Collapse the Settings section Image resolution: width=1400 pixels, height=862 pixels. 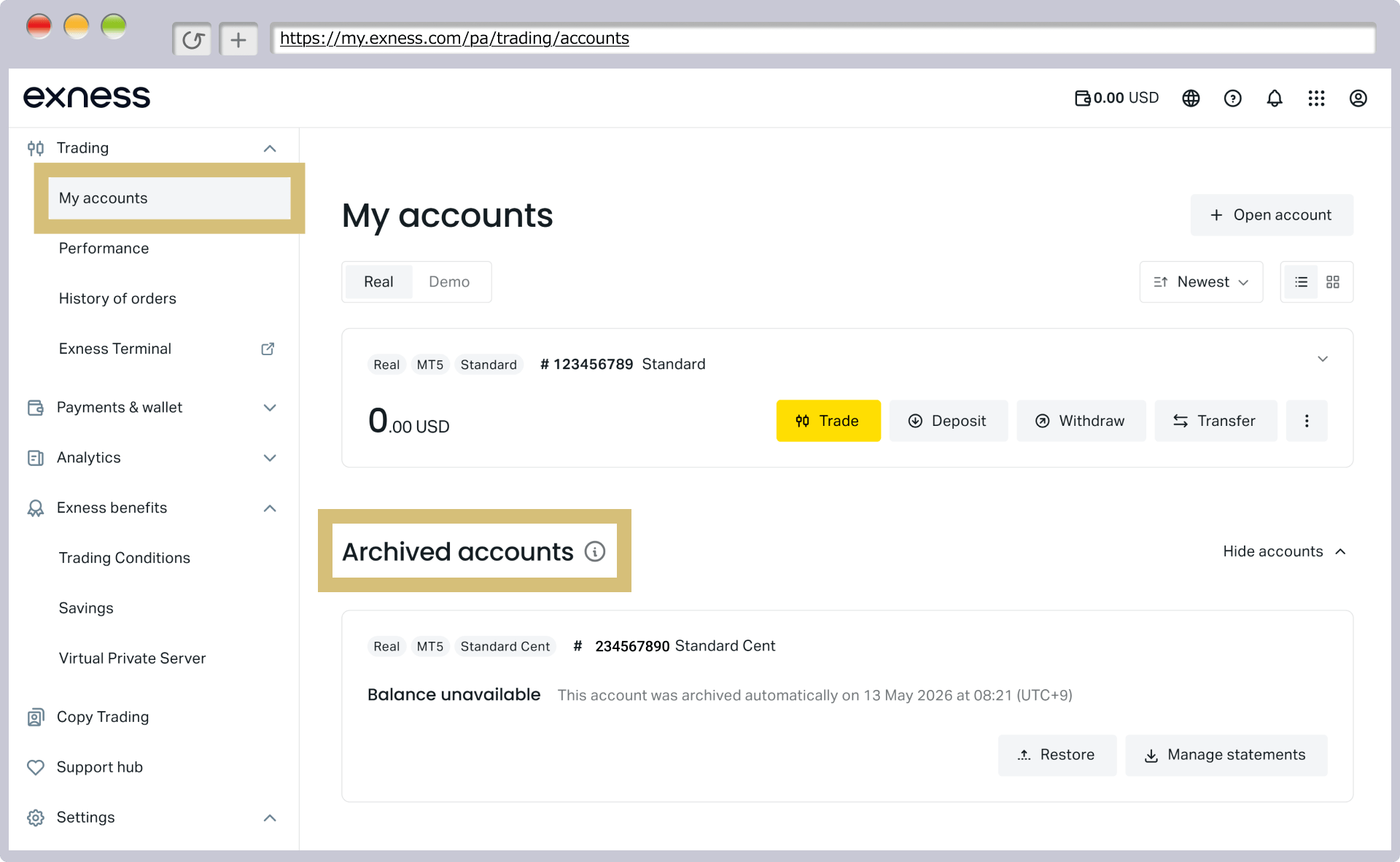click(270, 818)
